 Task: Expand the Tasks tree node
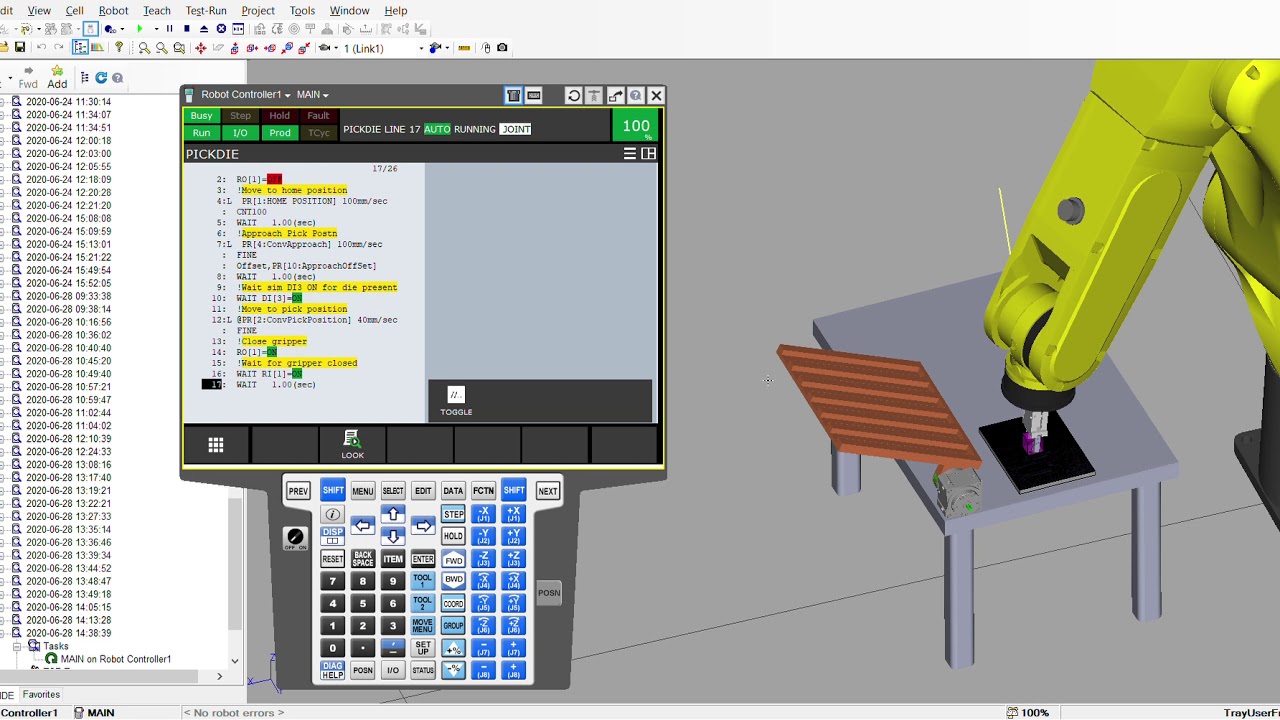(18, 646)
